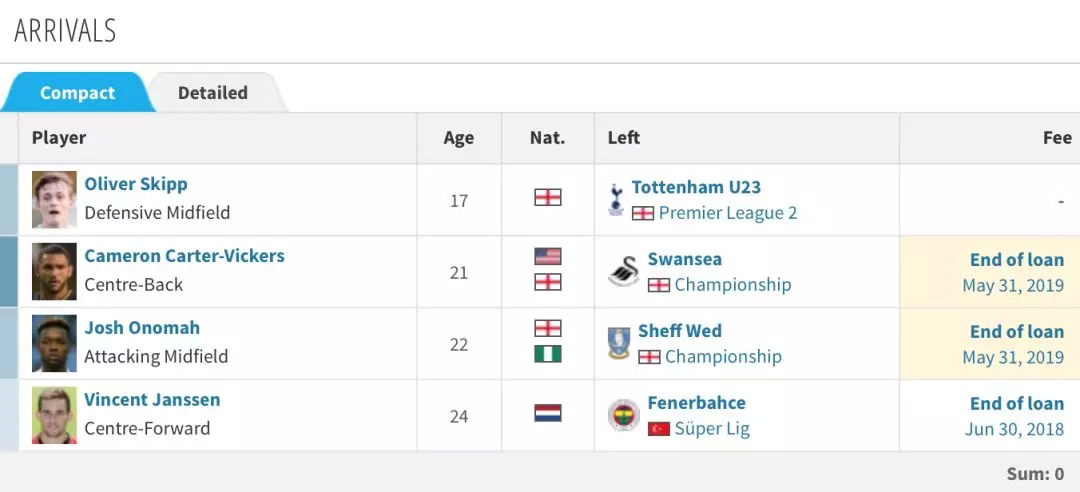Click Vincent Janssen's End of loan fee
The image size is (1080, 492).
1016,404
